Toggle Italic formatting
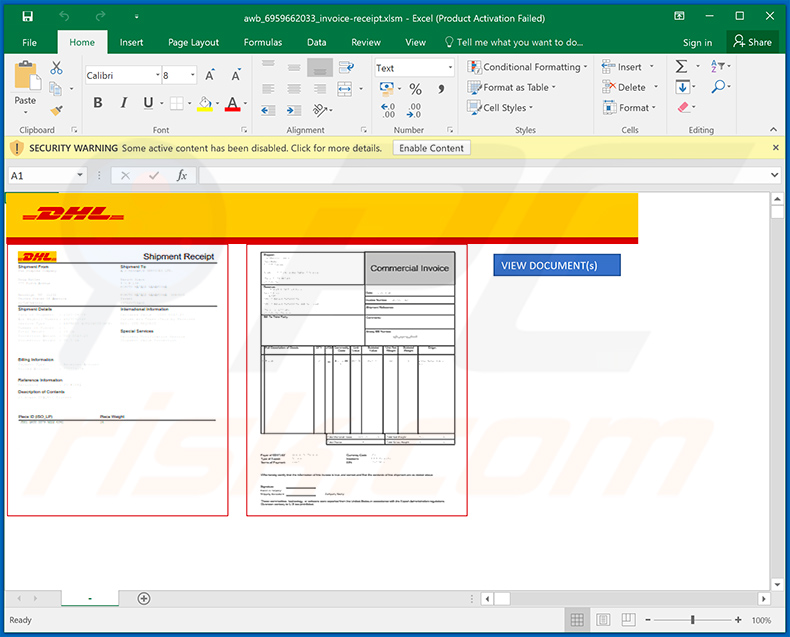 point(123,103)
